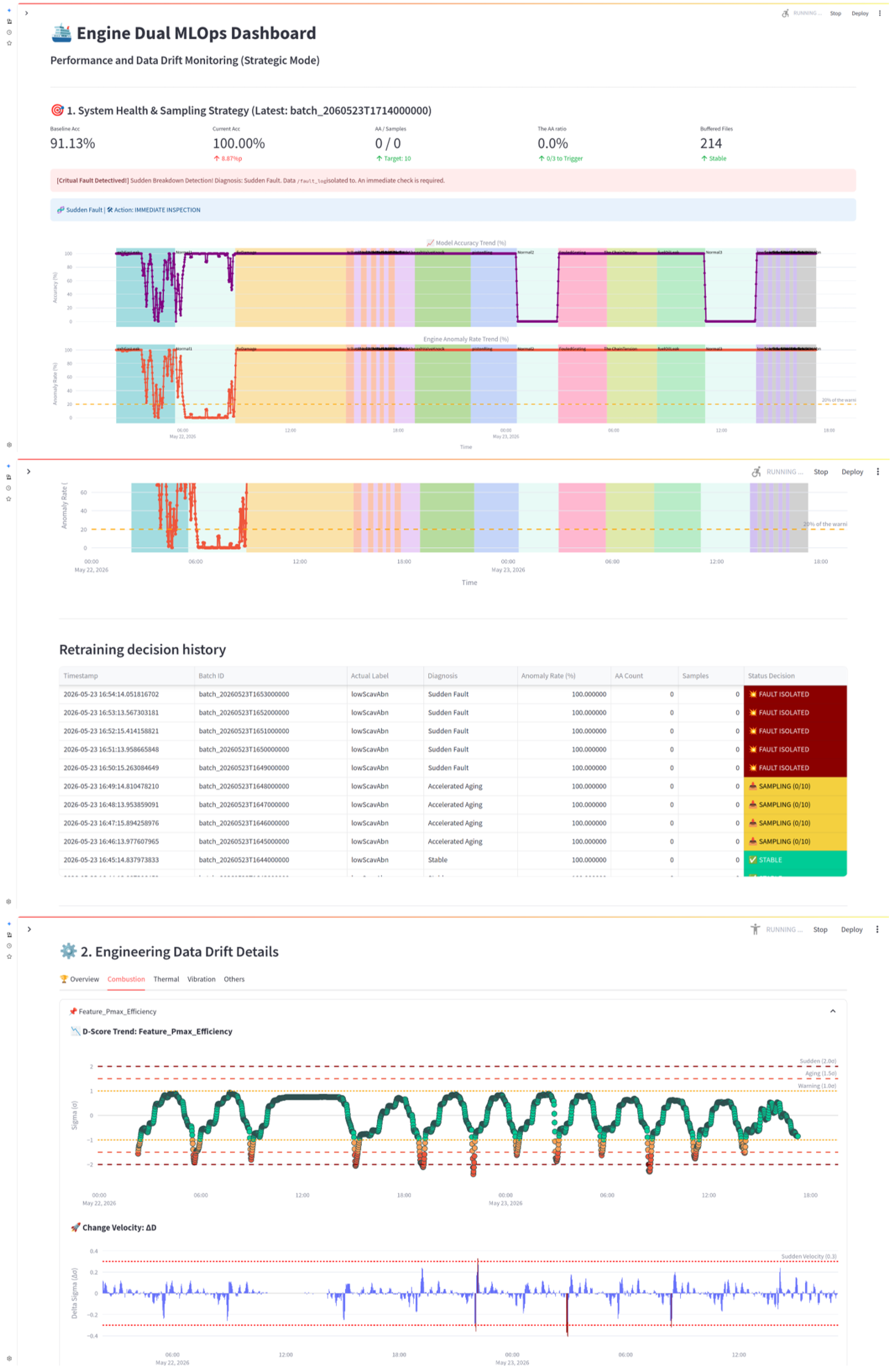The width and height of the screenshot is (892, 1372).
Task: Open sidebar chevron above Engine Dual MLOps title
Action: point(27,13)
